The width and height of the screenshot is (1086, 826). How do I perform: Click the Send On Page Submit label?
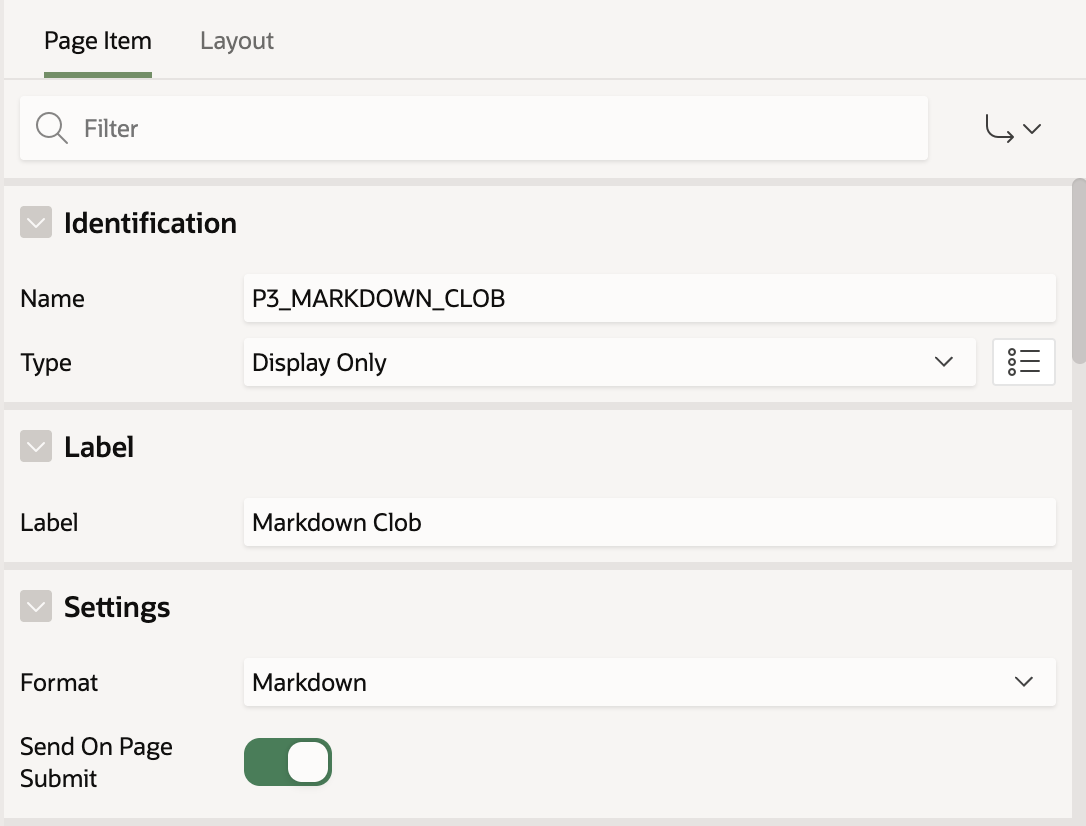pyautogui.click(x=96, y=762)
